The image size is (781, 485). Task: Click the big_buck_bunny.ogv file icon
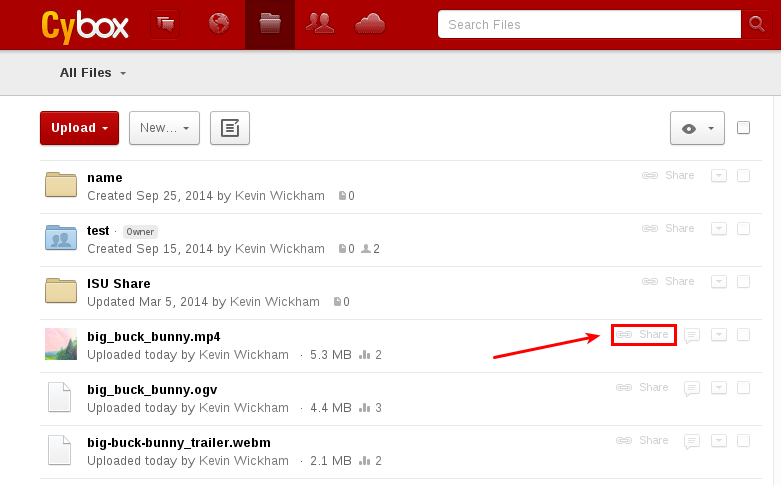[60, 397]
